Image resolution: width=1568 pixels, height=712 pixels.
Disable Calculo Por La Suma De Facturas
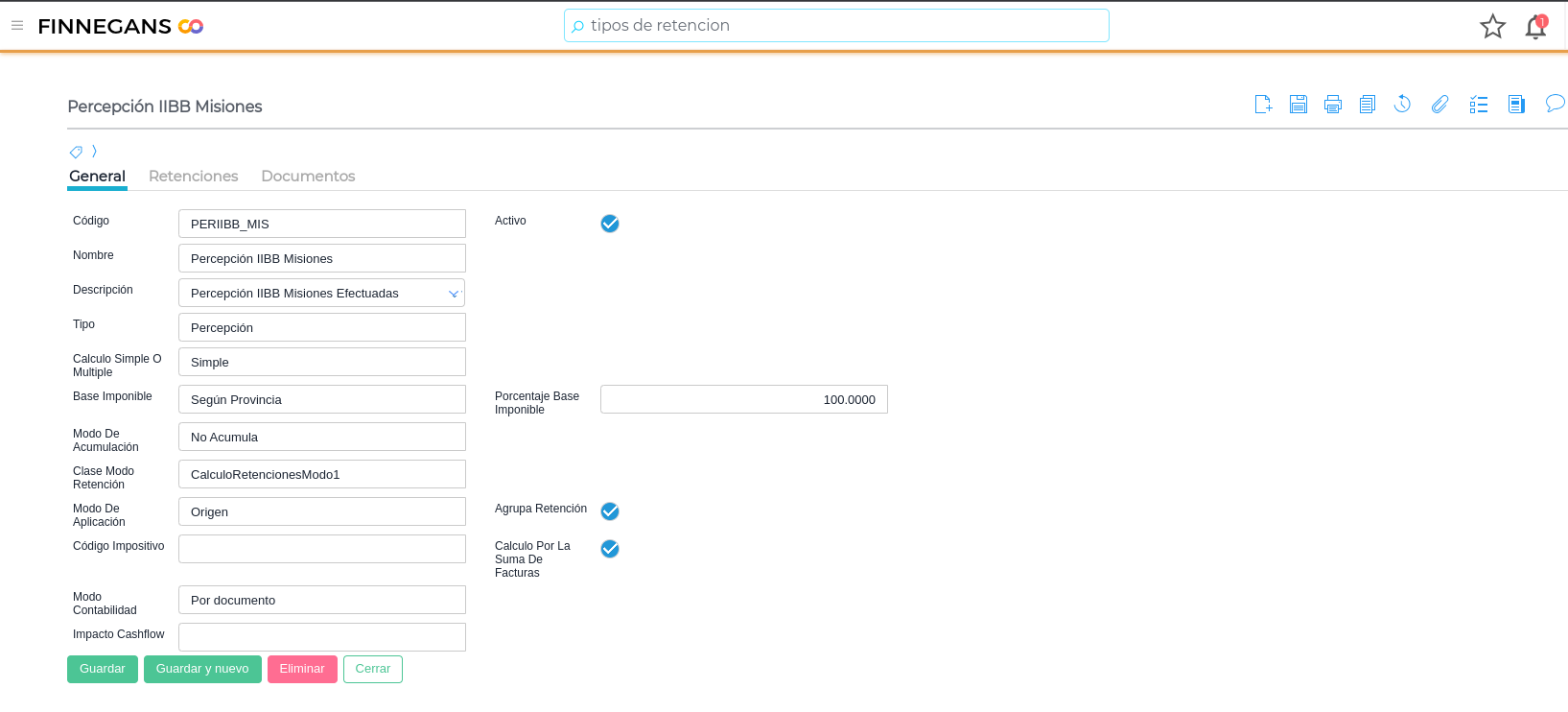[x=610, y=549]
